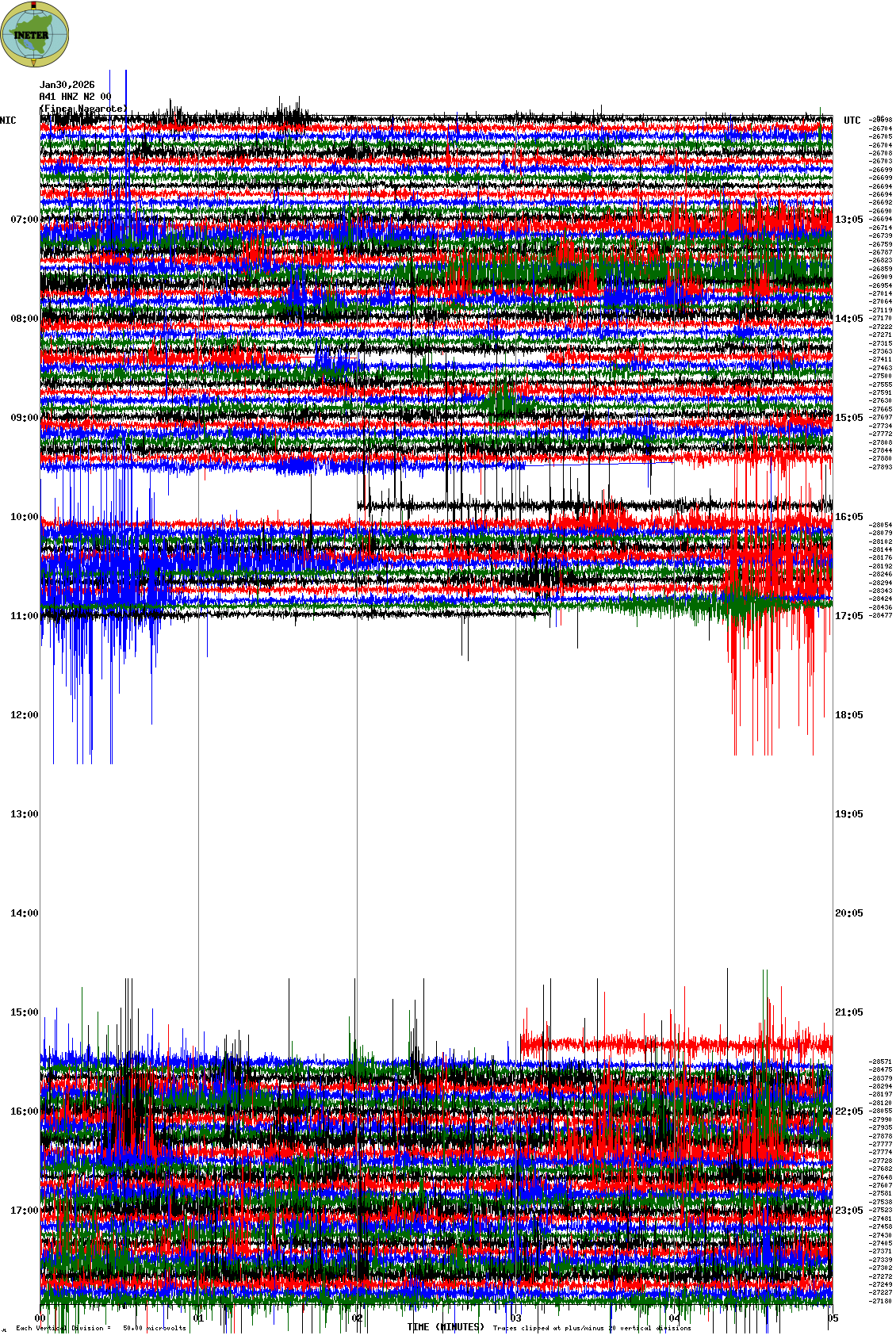Select the 09:00 local time marker
The width and height of the screenshot is (896, 1339).
(x=24, y=418)
